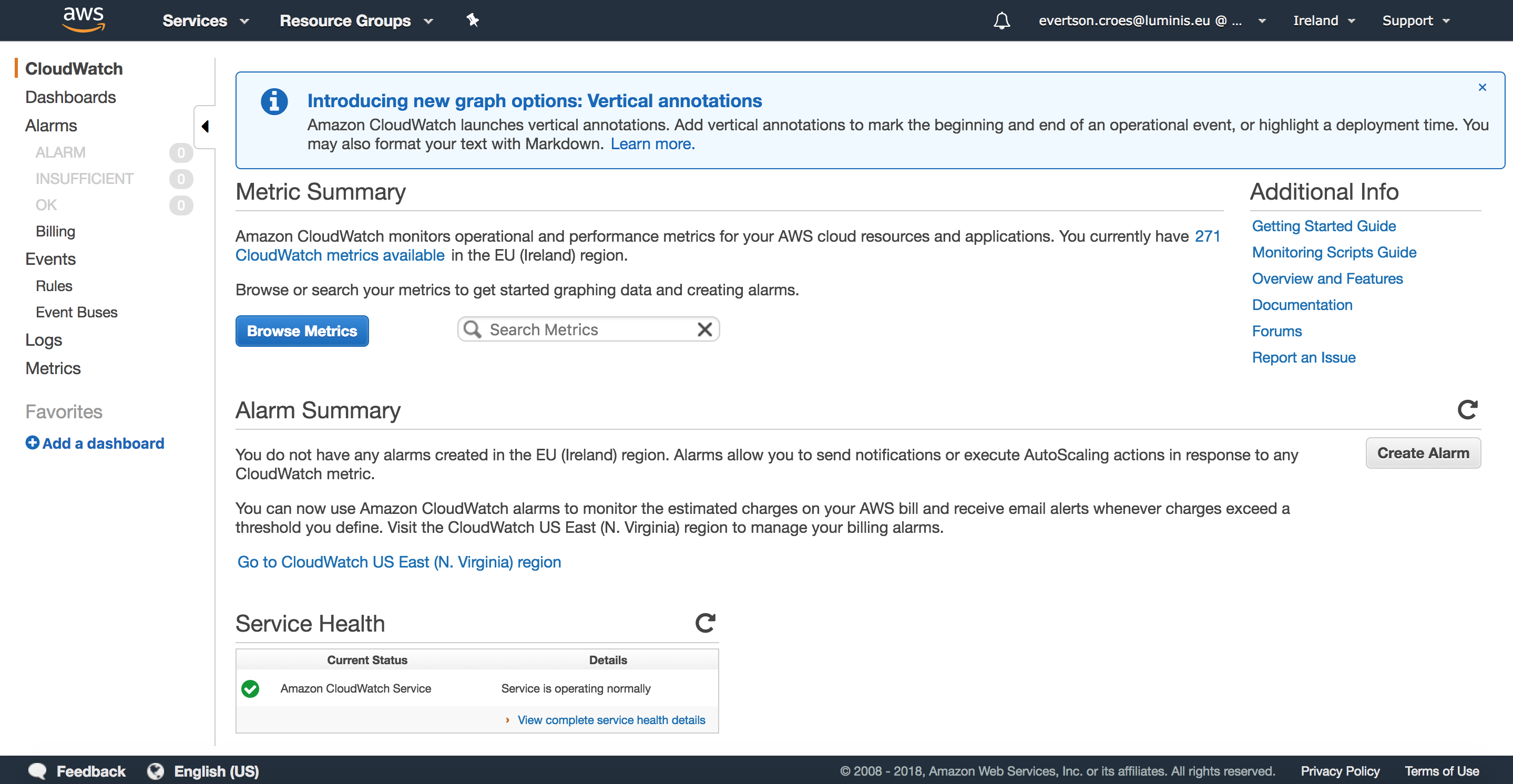Click the Browse Metrics button

click(302, 331)
